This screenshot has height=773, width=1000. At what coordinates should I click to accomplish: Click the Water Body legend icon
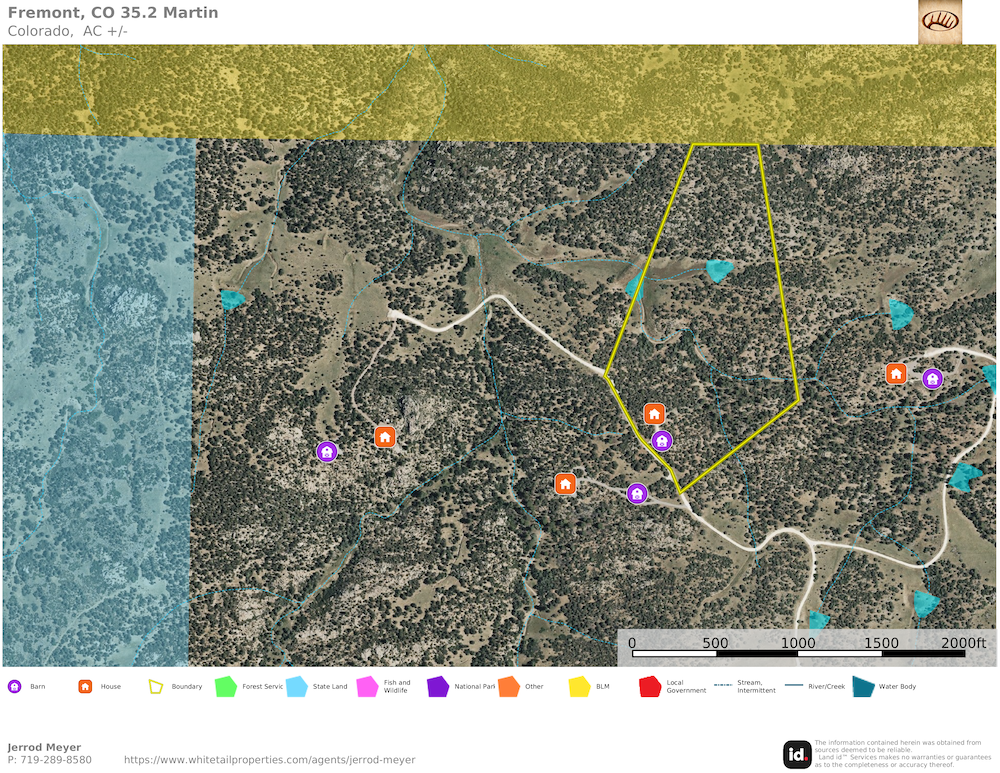pyautogui.click(x=861, y=687)
